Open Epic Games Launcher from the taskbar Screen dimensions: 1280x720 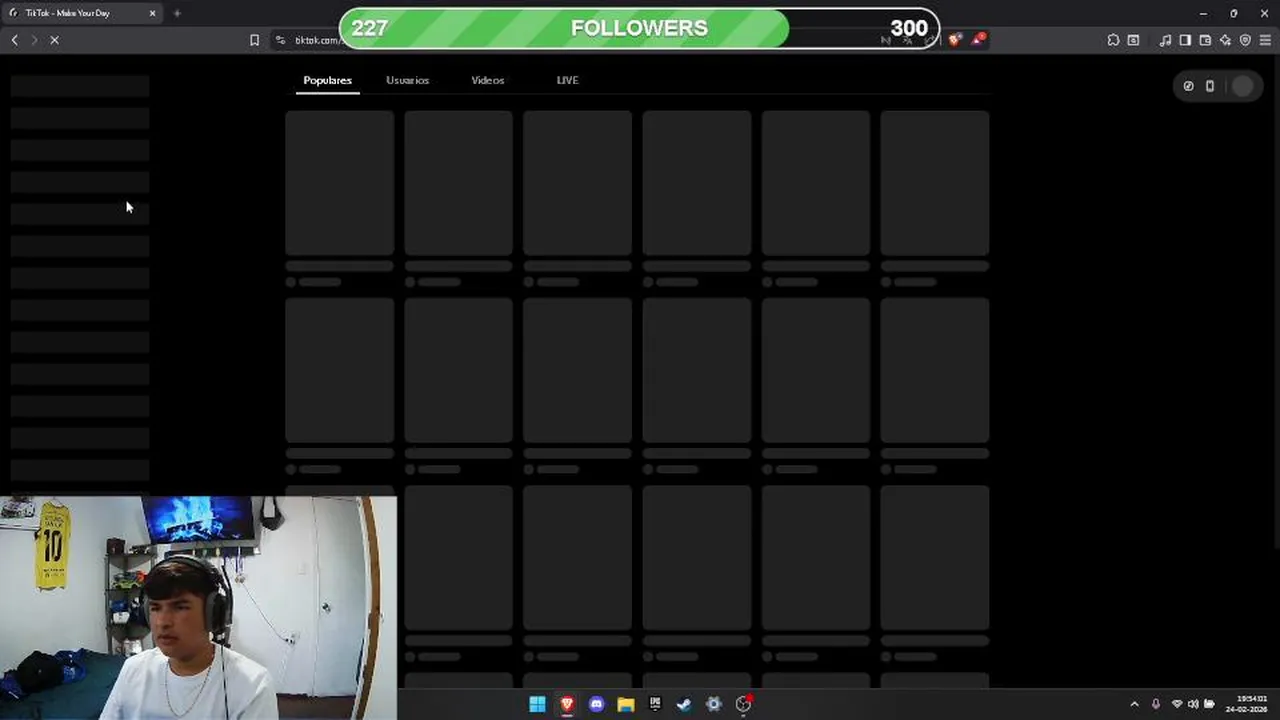(x=655, y=704)
